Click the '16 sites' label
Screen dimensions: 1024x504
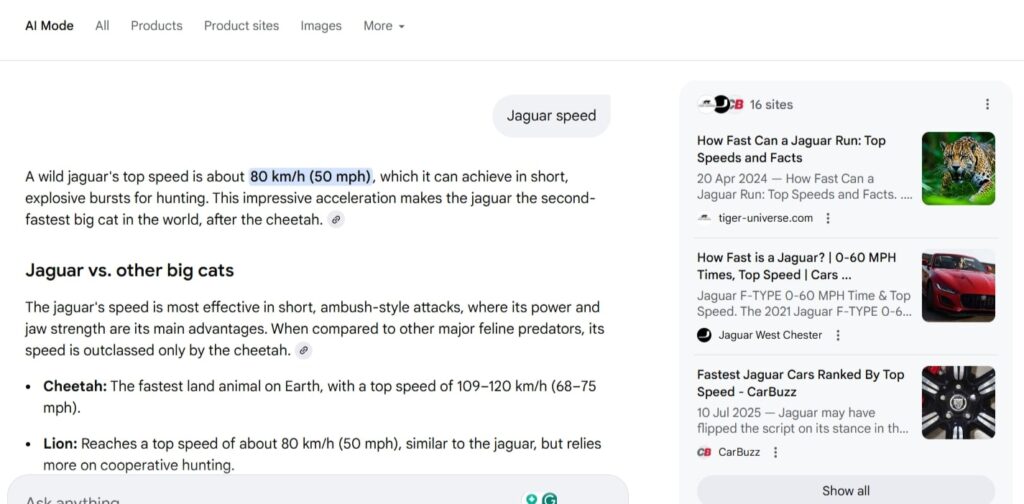tap(771, 104)
